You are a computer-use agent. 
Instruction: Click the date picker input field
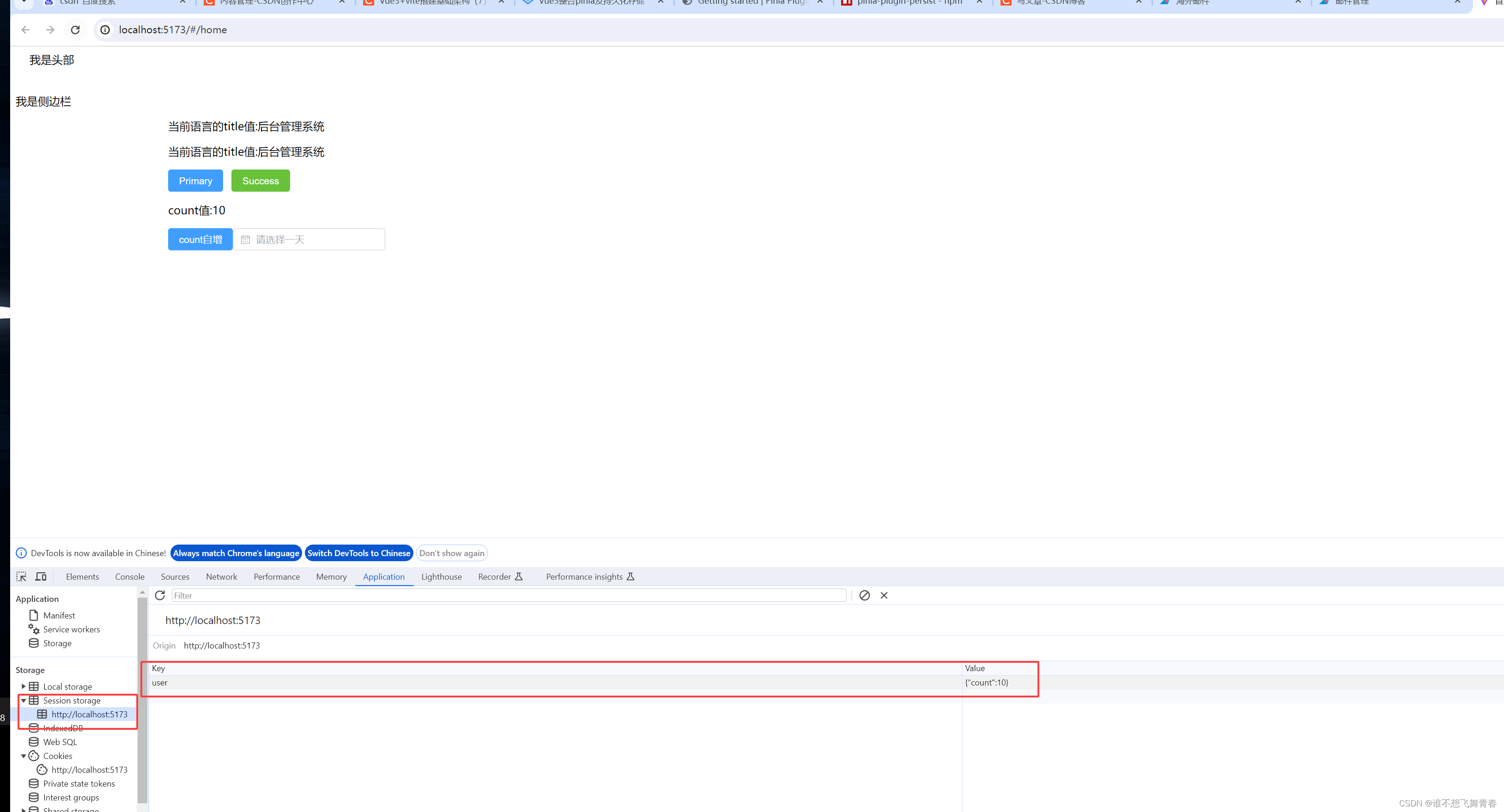pos(309,239)
